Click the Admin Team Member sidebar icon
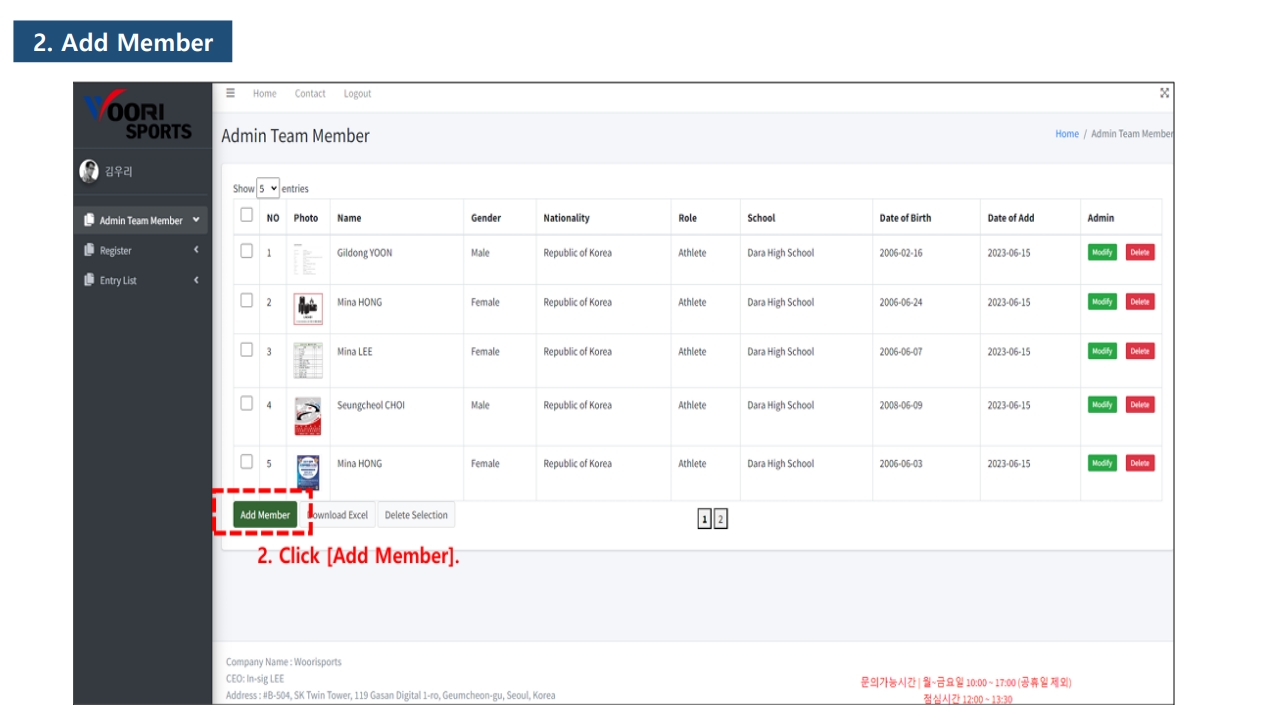This screenshot has height=720, width=1280. 89,220
